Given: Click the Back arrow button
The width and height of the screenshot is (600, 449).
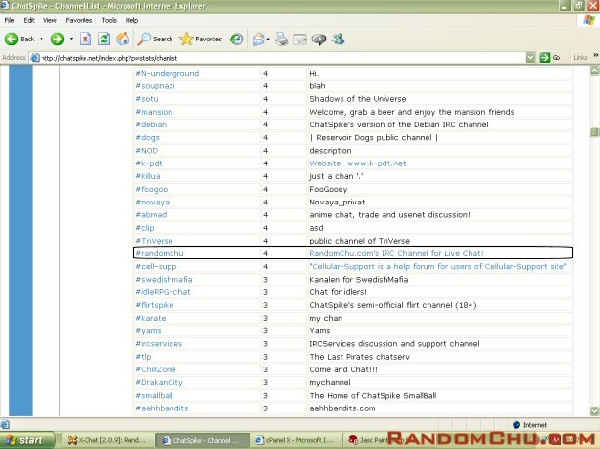Looking at the screenshot, I should (x=11, y=39).
